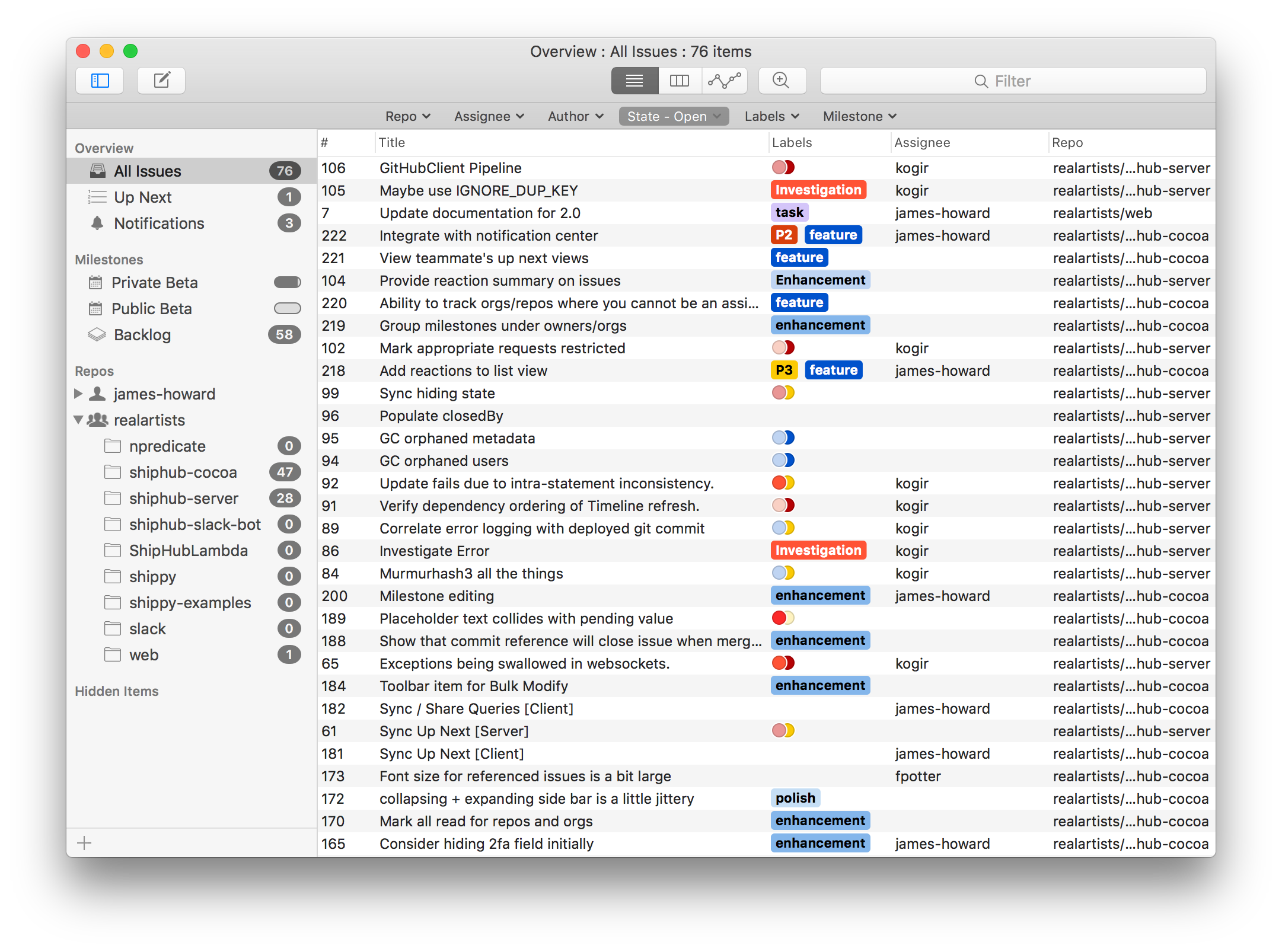Open Notifications in sidebar

(x=192, y=223)
